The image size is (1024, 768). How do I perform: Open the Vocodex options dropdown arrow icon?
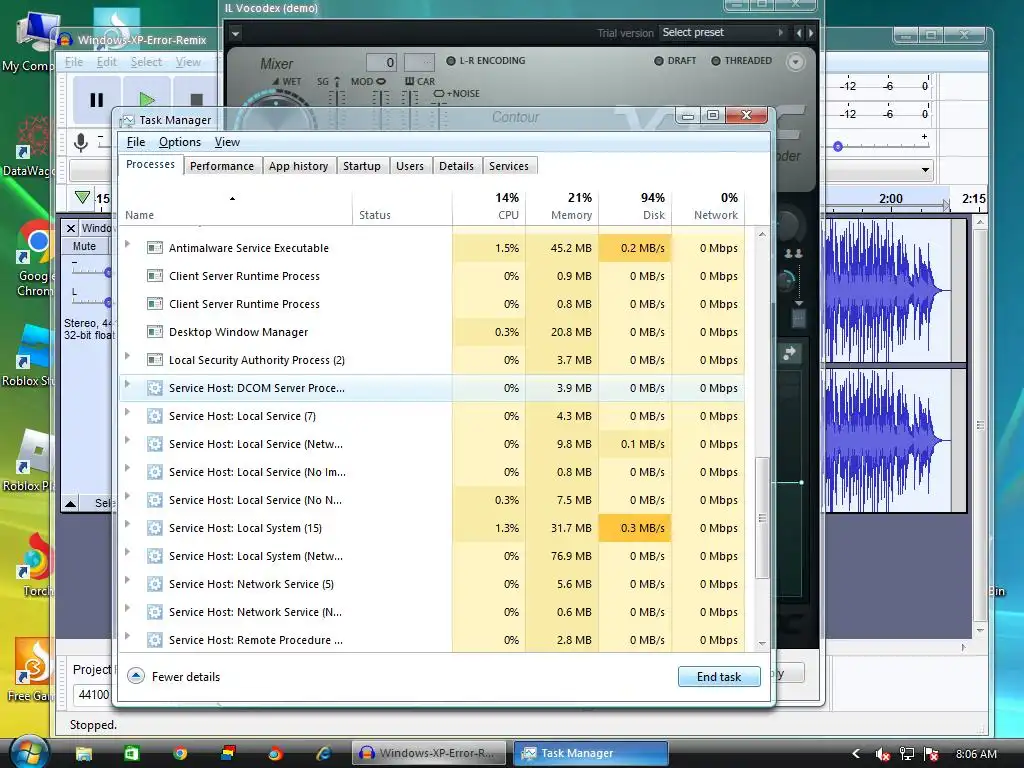pos(236,33)
